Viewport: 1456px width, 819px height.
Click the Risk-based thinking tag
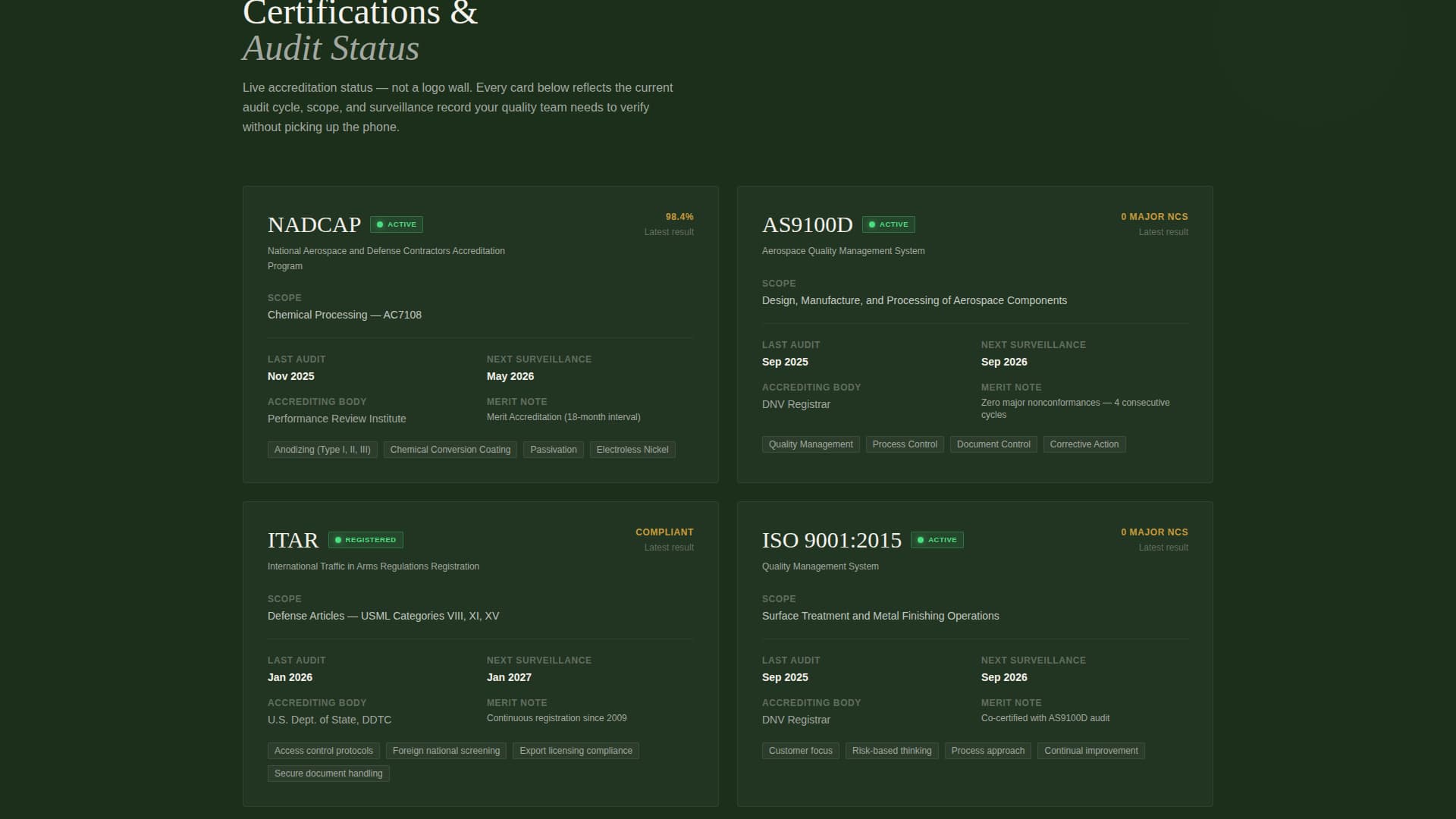pyautogui.click(x=892, y=750)
